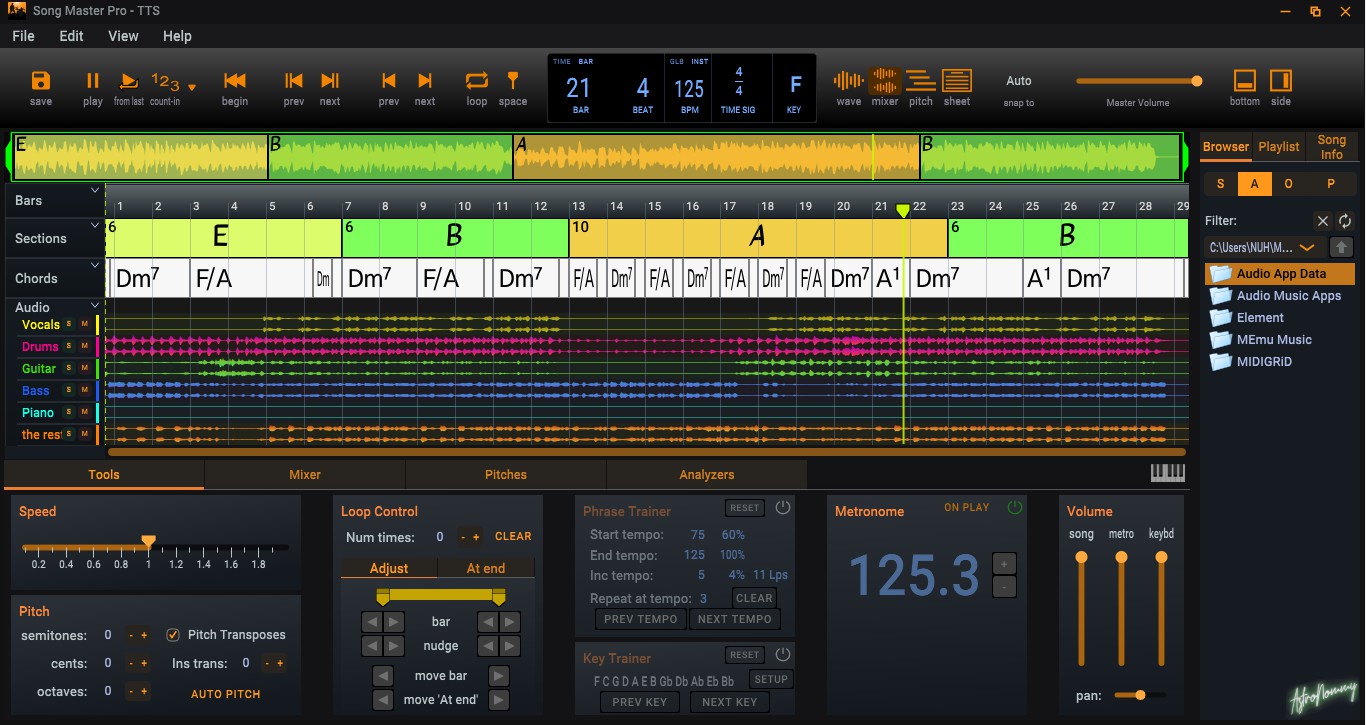The image size is (1366, 725).
Task: Solo the Bass track
Action: pyautogui.click(x=69, y=390)
